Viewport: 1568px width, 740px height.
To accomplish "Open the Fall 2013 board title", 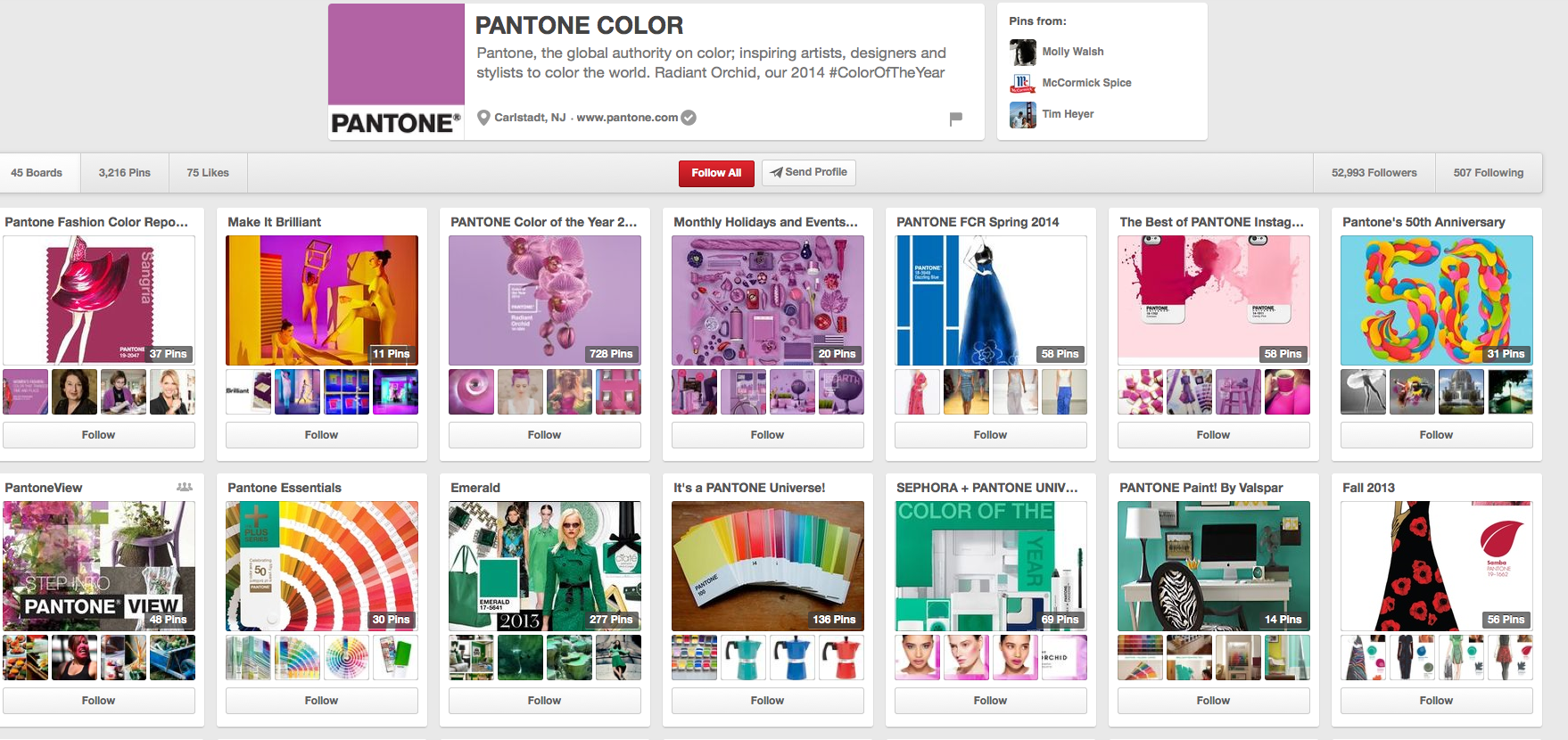I will click(x=1368, y=488).
